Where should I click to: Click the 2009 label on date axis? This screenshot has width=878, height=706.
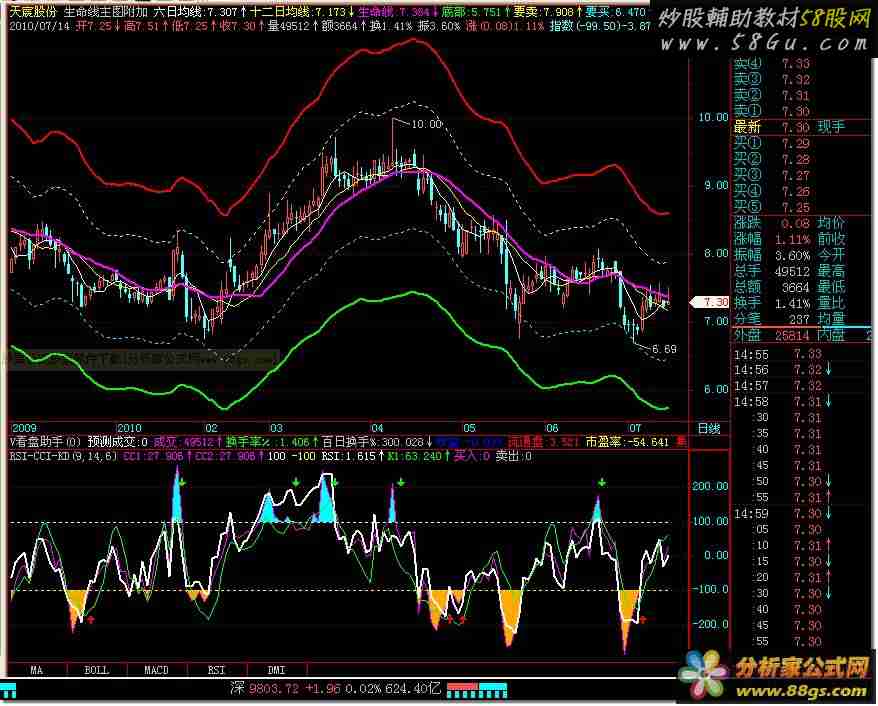coord(25,428)
